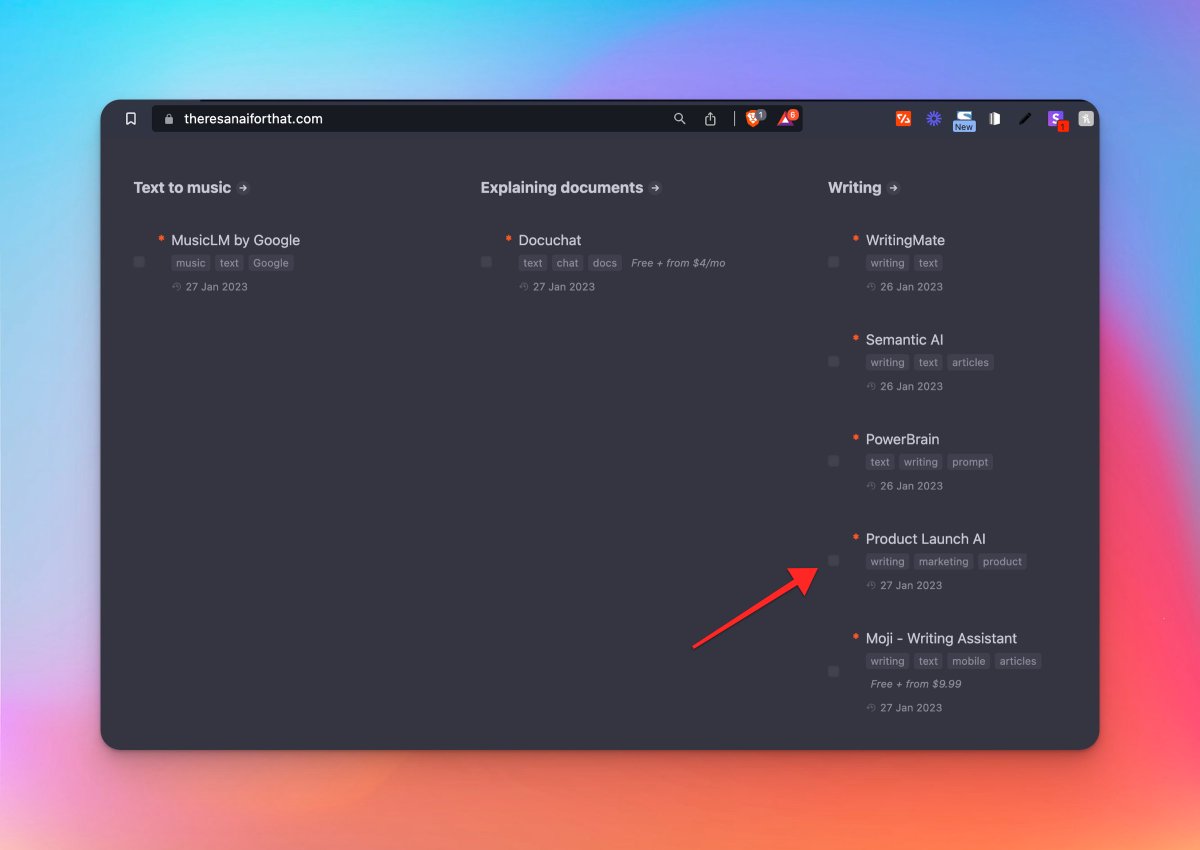The image size is (1200, 850).
Task: Click the Google tag under MusicLM
Action: click(x=270, y=263)
